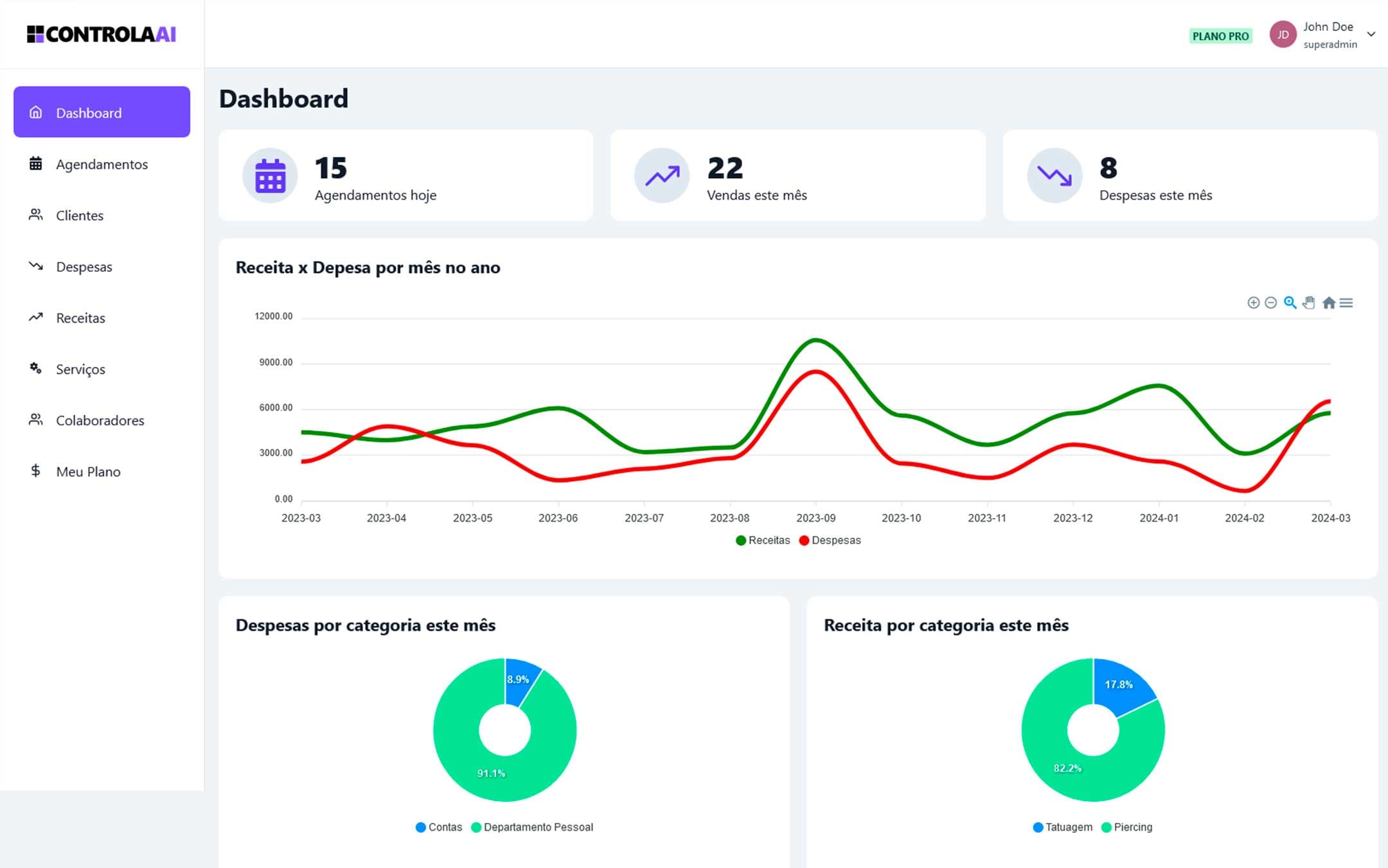Click the JD user avatar
This screenshot has height=868, width=1388.
pyautogui.click(x=1283, y=35)
